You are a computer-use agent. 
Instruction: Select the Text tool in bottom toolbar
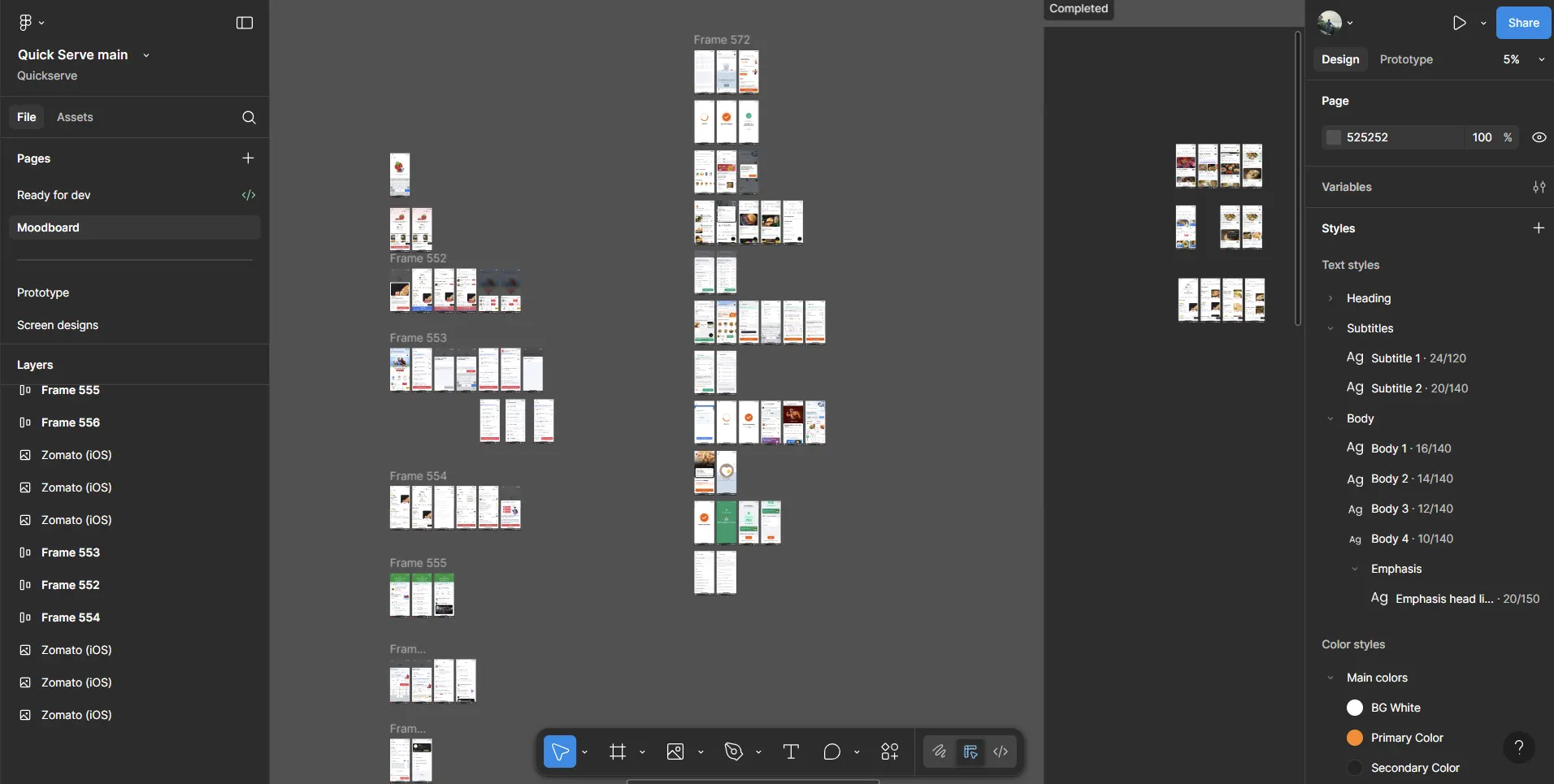[x=791, y=752]
